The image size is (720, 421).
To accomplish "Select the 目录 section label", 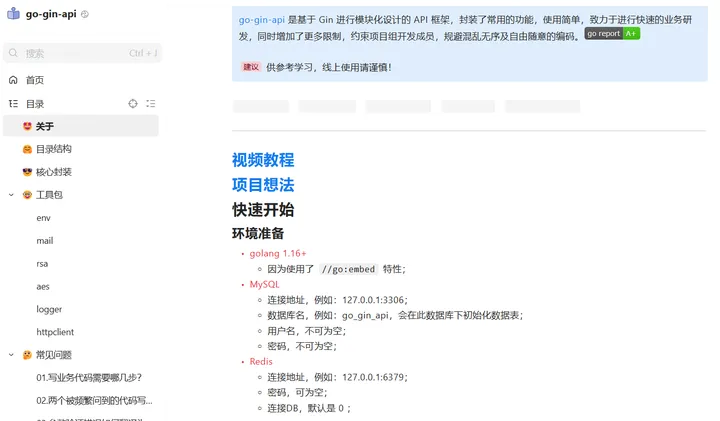I will click(x=35, y=104).
